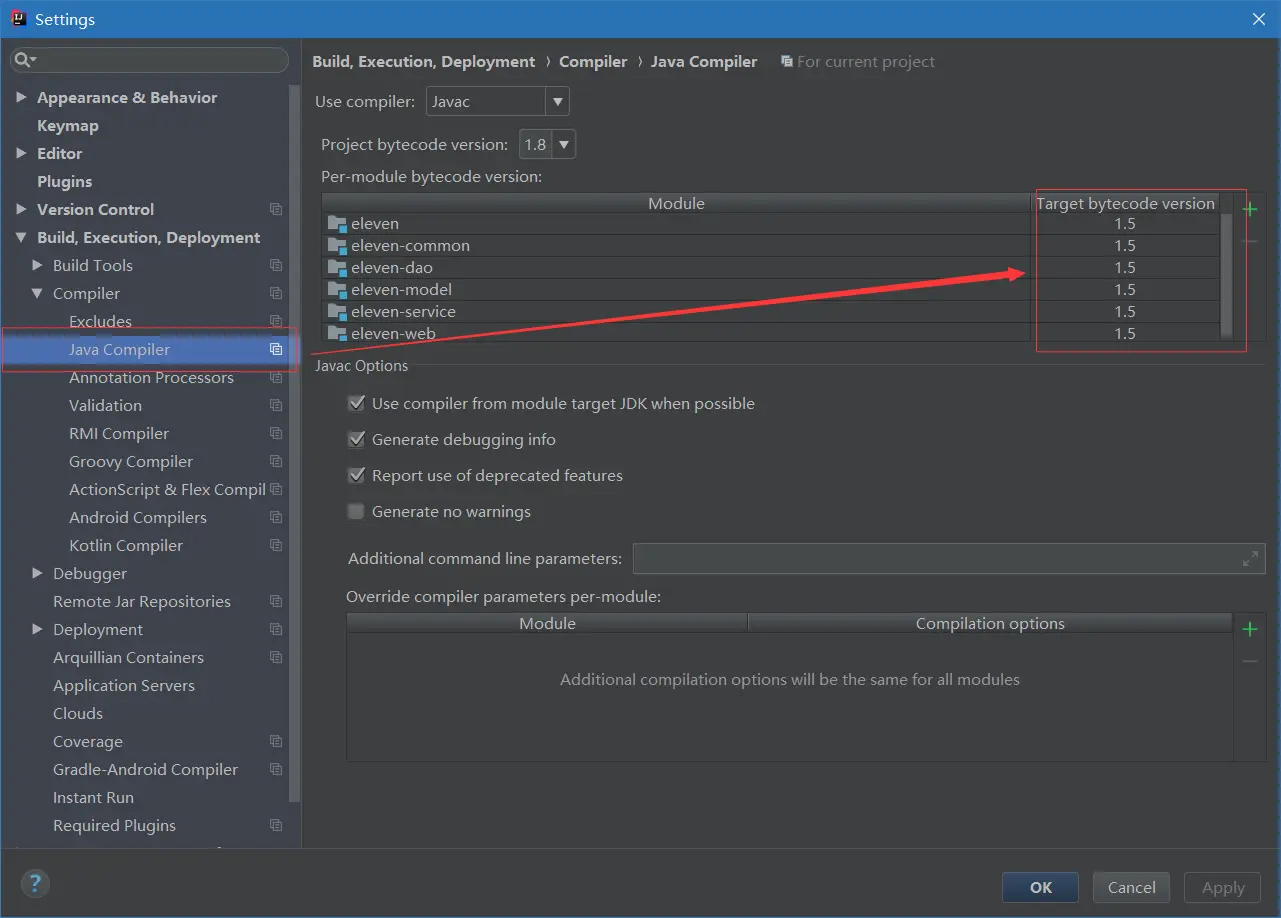Open Application Servers settings

pyautogui.click(x=124, y=686)
